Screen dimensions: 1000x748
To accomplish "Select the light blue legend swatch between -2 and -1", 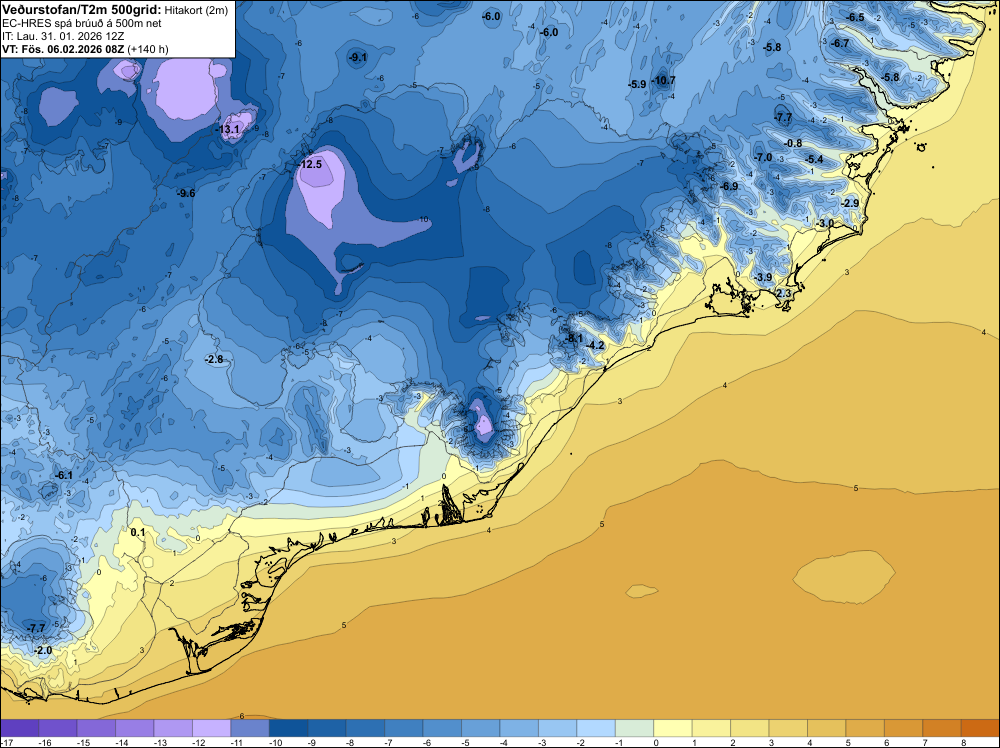I will (x=596, y=728).
